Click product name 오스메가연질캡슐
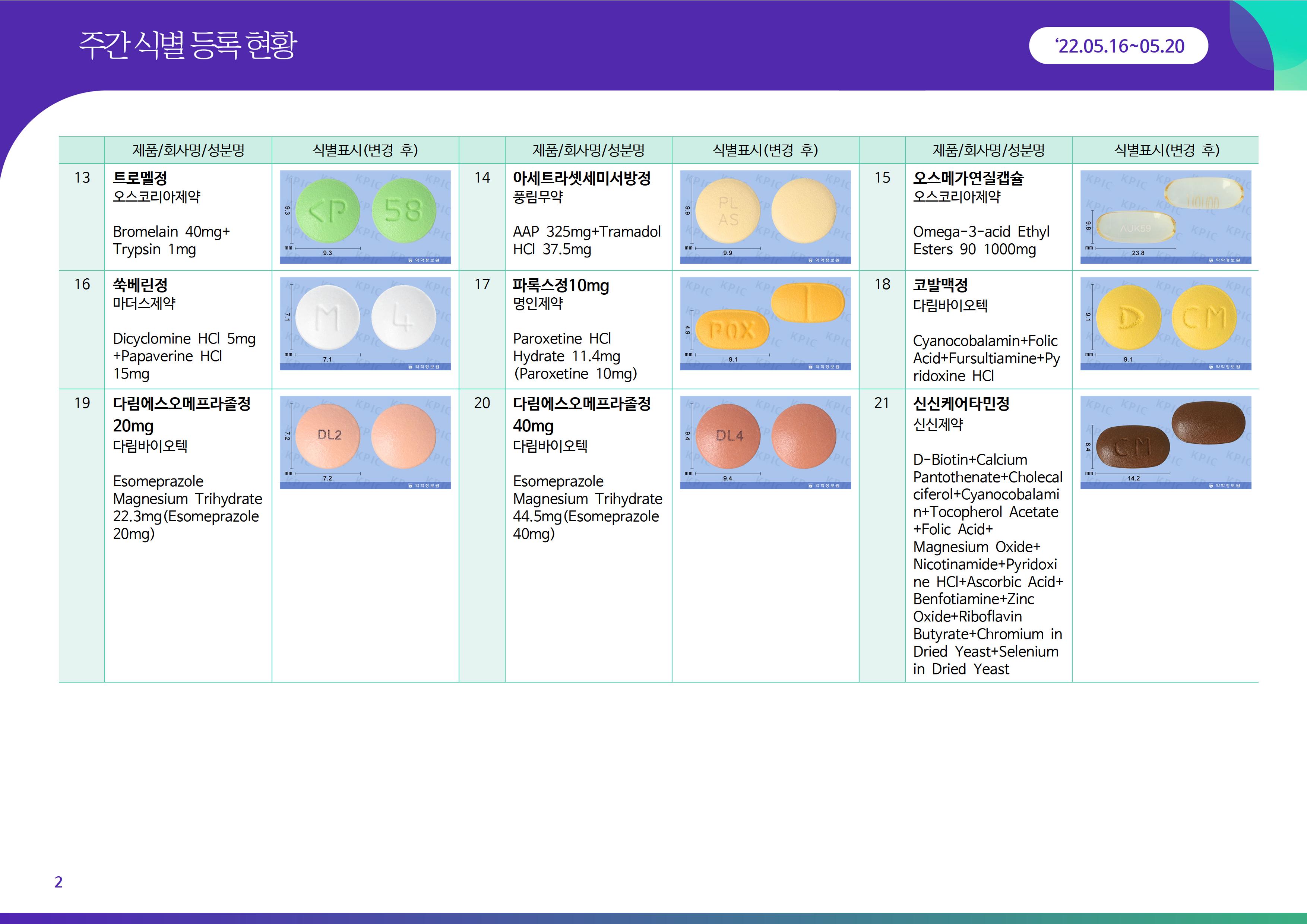The width and height of the screenshot is (1307, 924). 968,178
